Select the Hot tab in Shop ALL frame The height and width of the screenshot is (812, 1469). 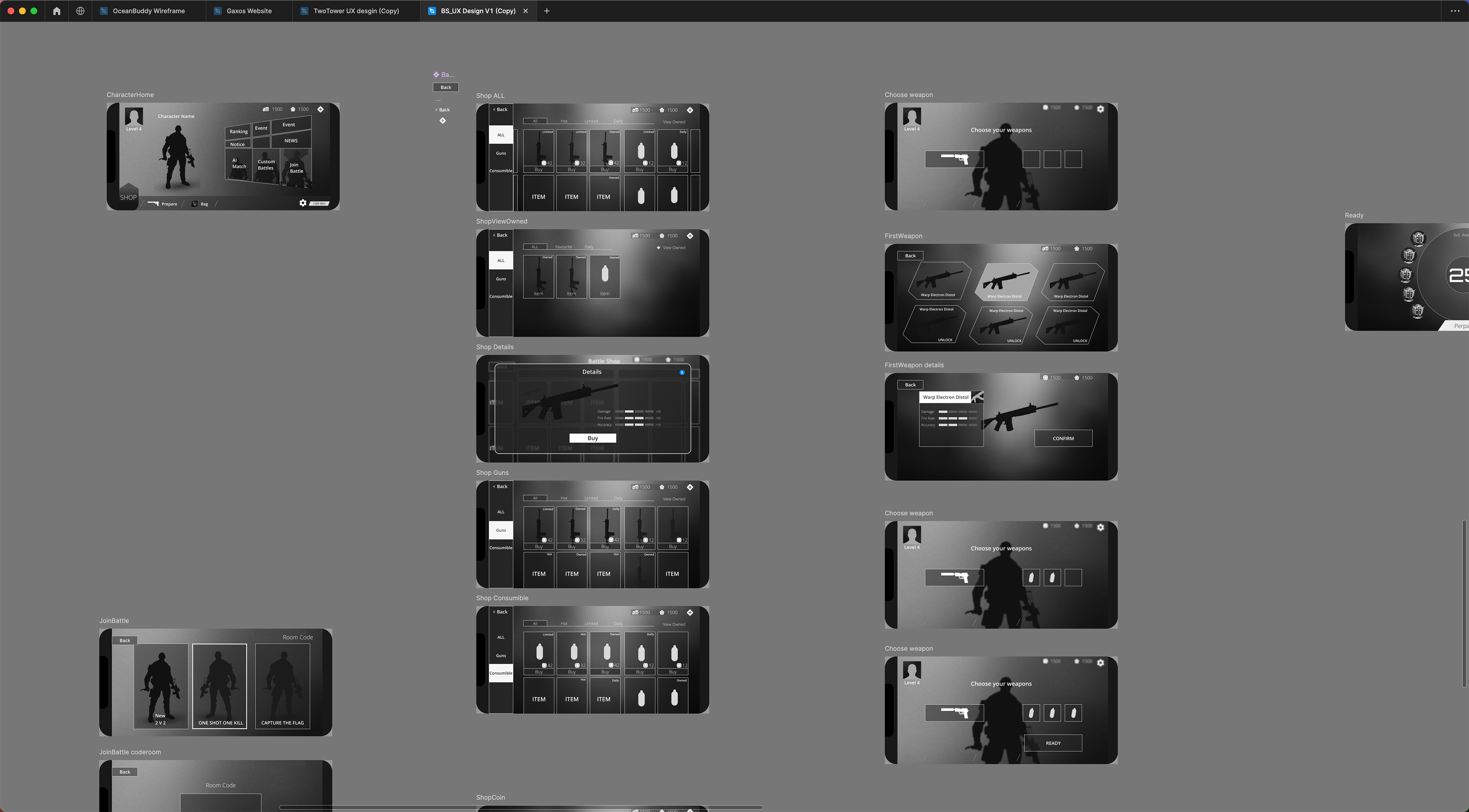564,121
